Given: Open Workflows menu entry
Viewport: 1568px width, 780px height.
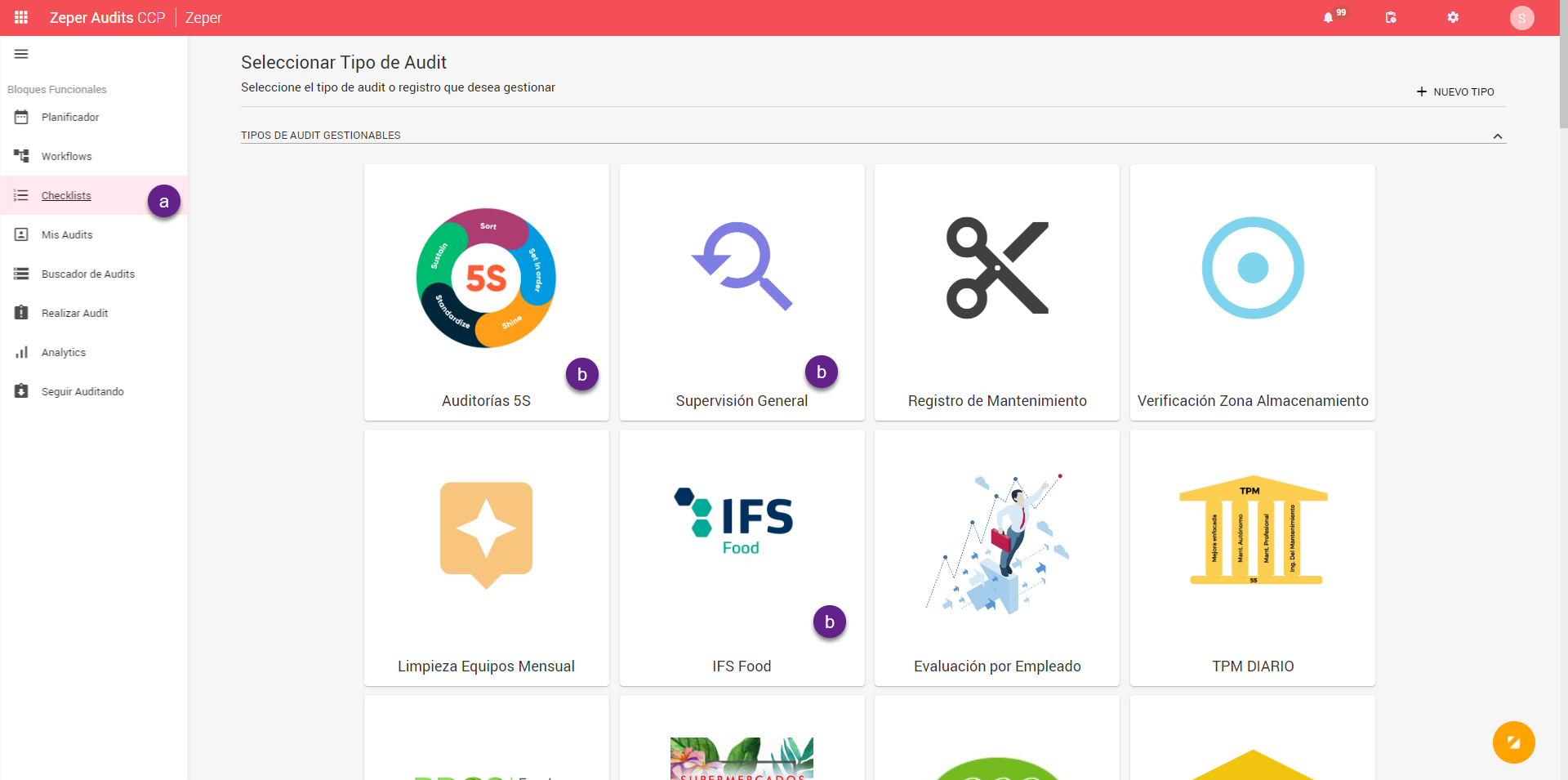Looking at the screenshot, I should point(94,156).
